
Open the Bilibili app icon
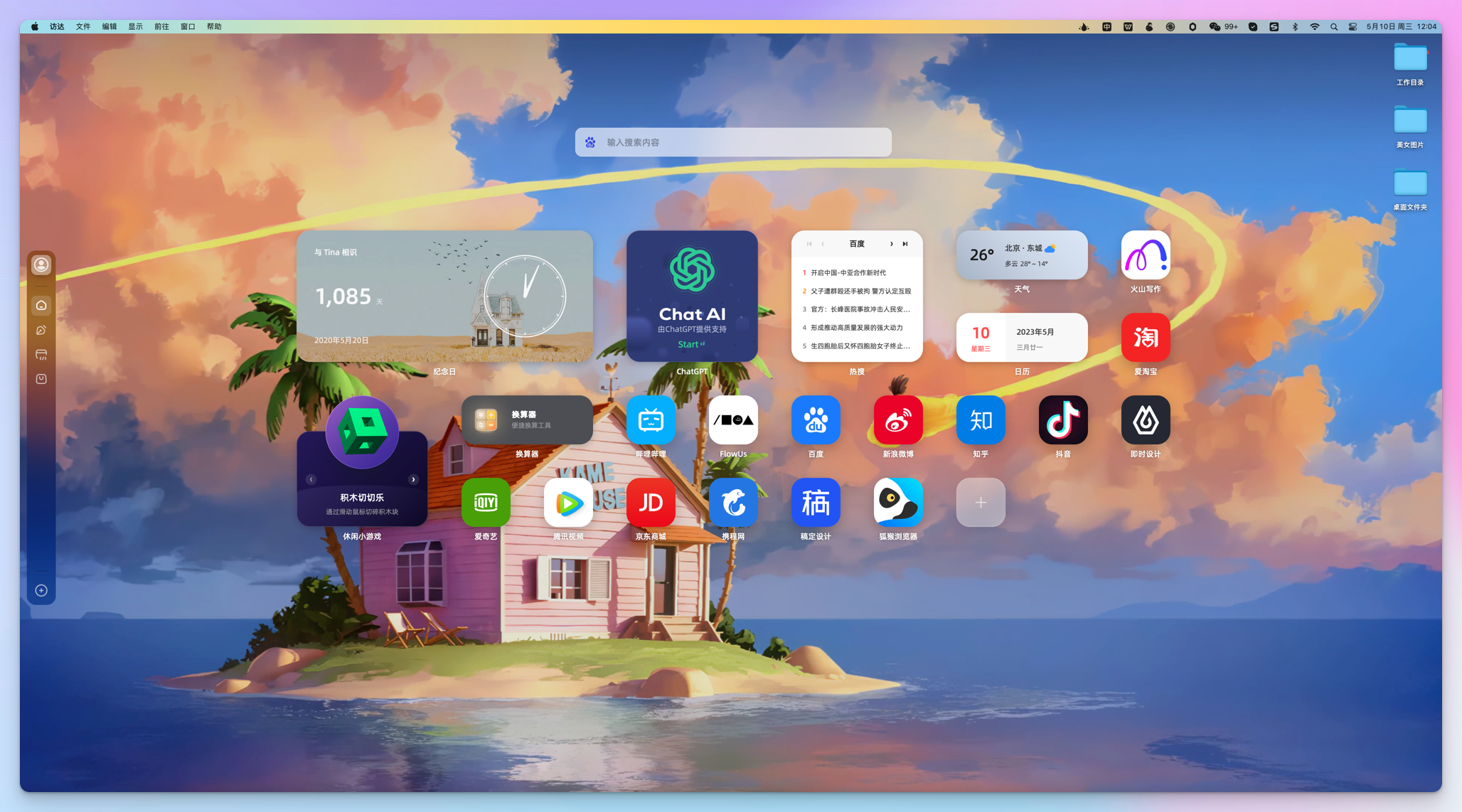[651, 420]
